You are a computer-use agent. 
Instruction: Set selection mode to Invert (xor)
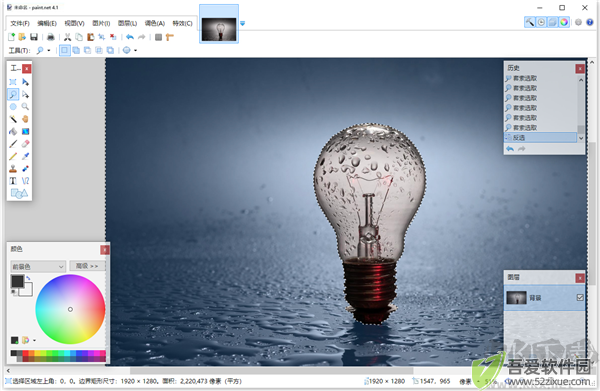[110, 50]
